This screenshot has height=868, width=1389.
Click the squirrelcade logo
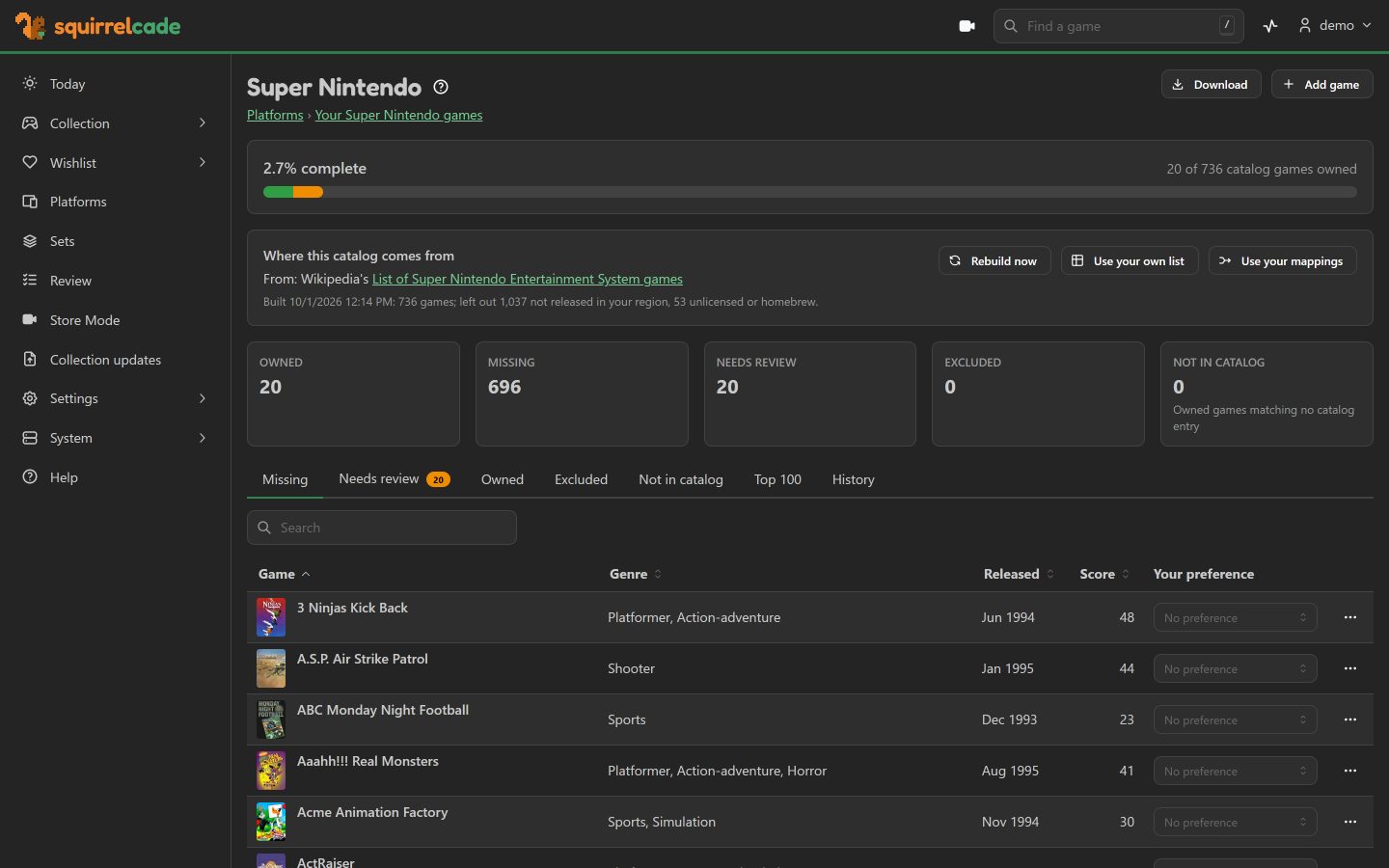98,26
